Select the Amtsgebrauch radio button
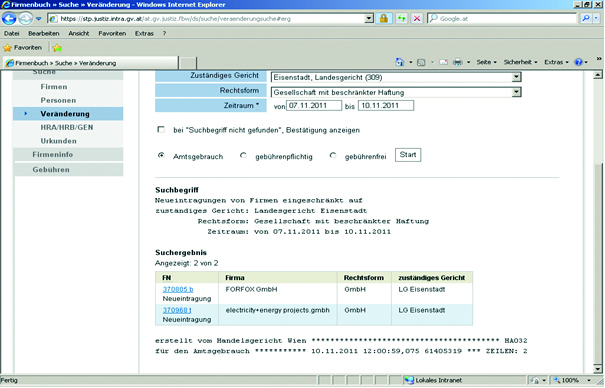Viewport: 605px width, 388px height. [161, 155]
